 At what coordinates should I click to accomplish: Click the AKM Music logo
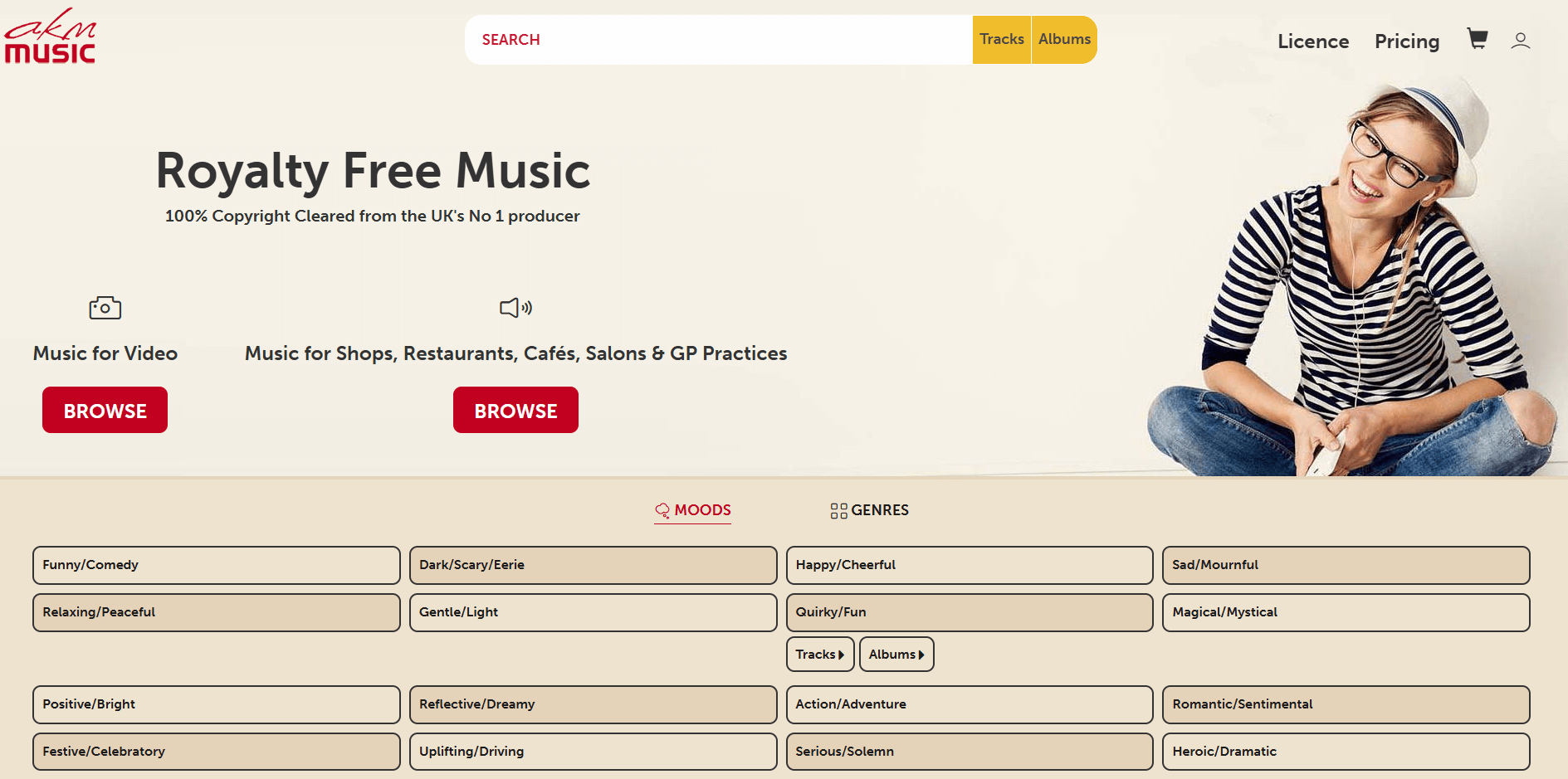point(51,37)
